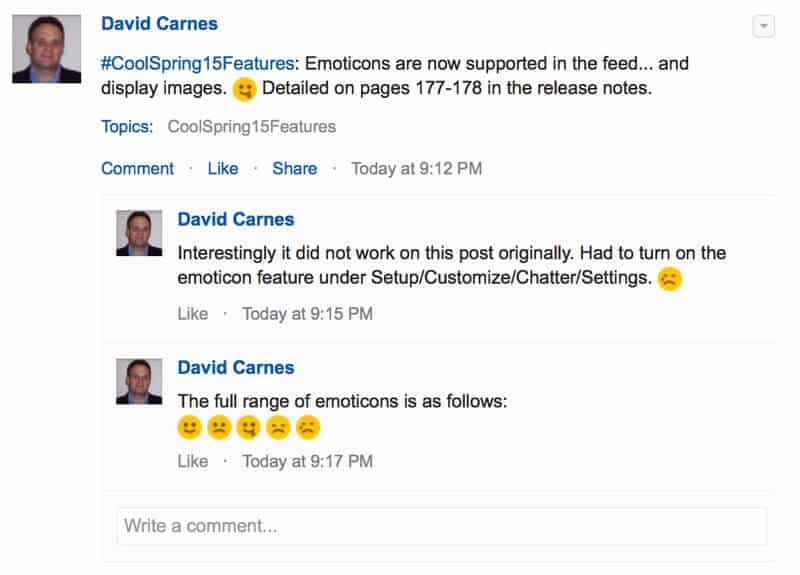The height and width of the screenshot is (575, 800).
Task: Click the Today at 9:12 PM timestamp
Action: (x=416, y=168)
